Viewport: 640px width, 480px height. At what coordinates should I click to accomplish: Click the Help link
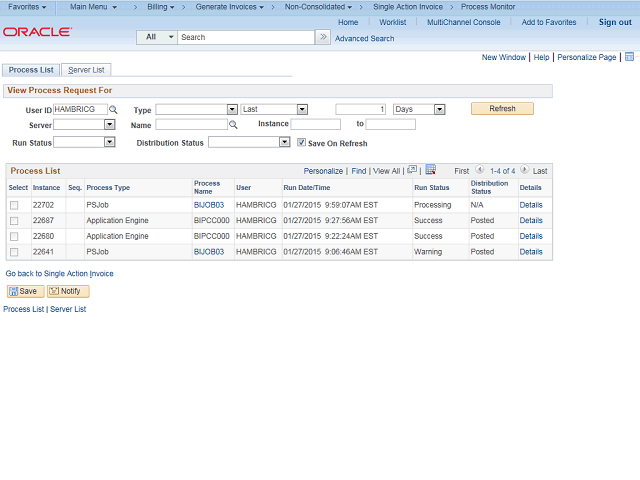tap(541, 57)
